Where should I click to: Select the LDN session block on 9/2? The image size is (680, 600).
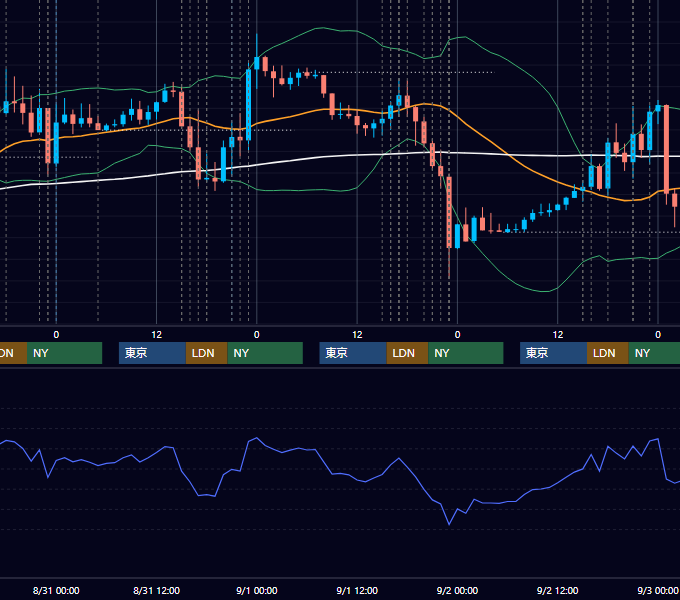tap(608, 353)
